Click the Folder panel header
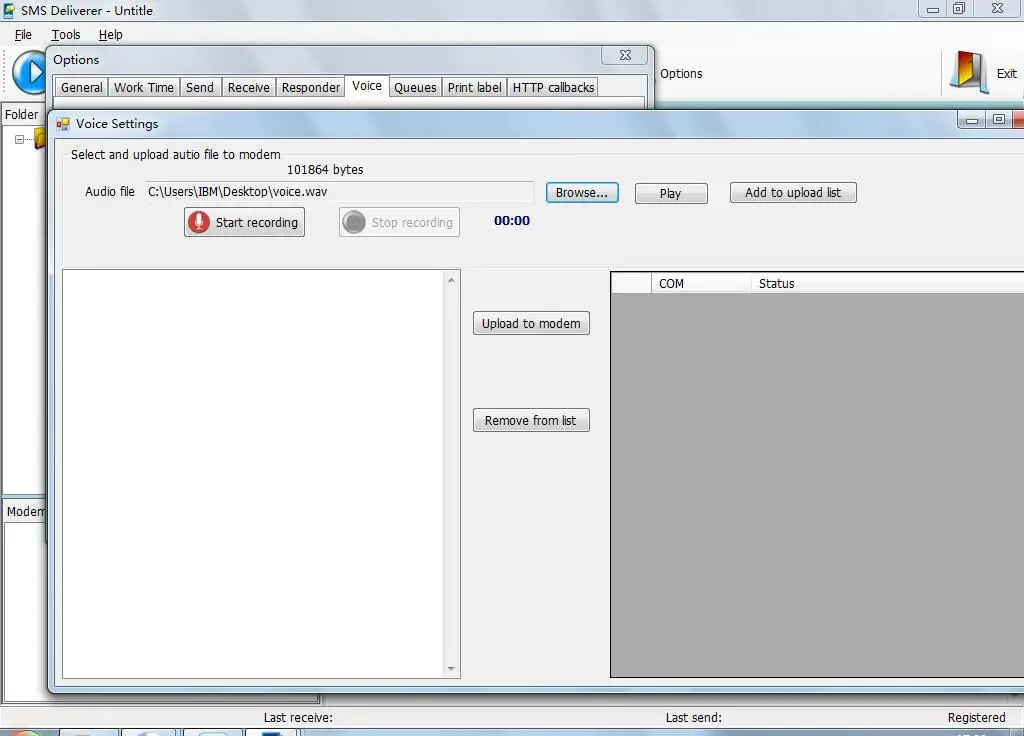The image size is (1024, 736). tap(22, 115)
